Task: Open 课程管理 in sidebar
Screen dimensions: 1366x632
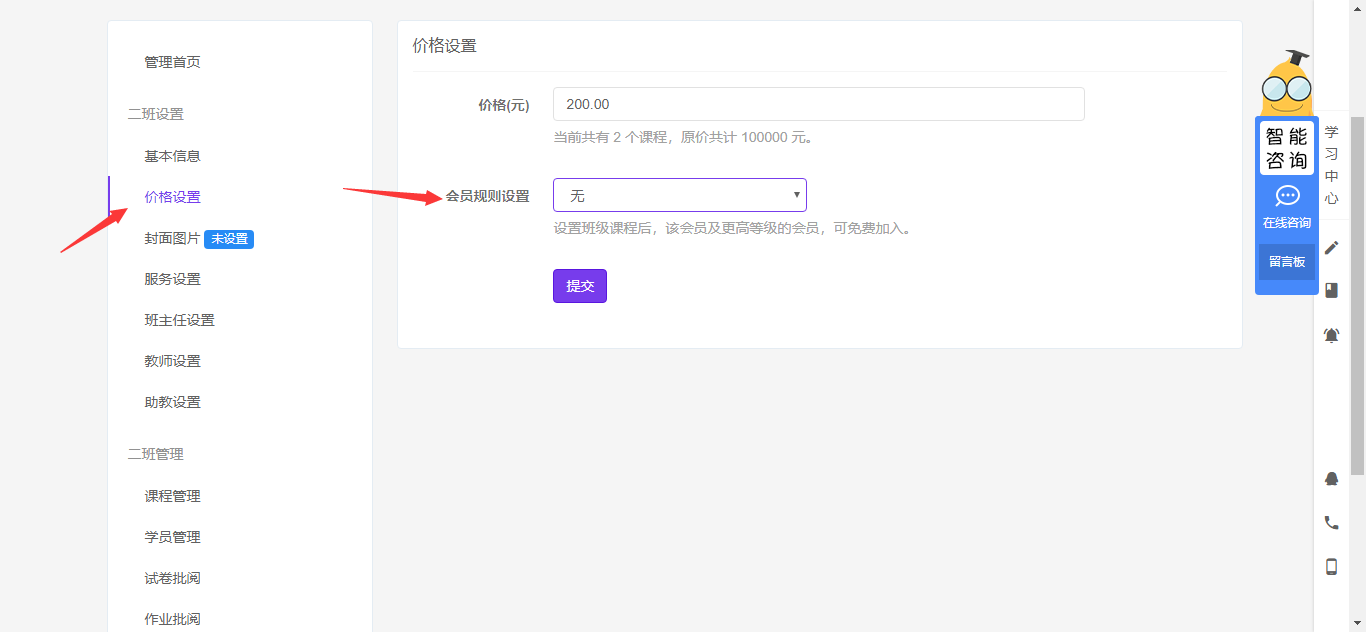Action: coord(172,496)
